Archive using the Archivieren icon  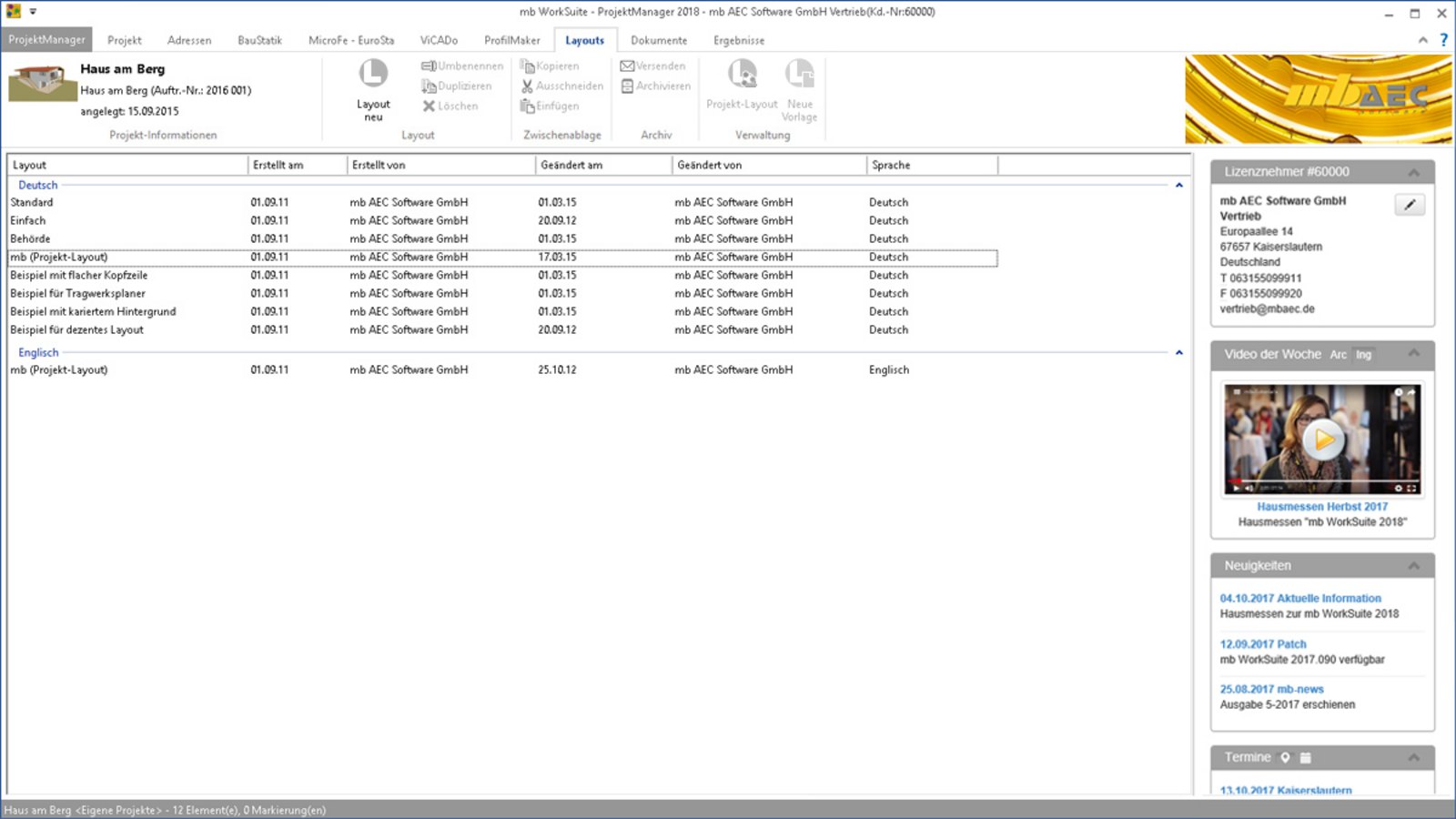tap(627, 86)
